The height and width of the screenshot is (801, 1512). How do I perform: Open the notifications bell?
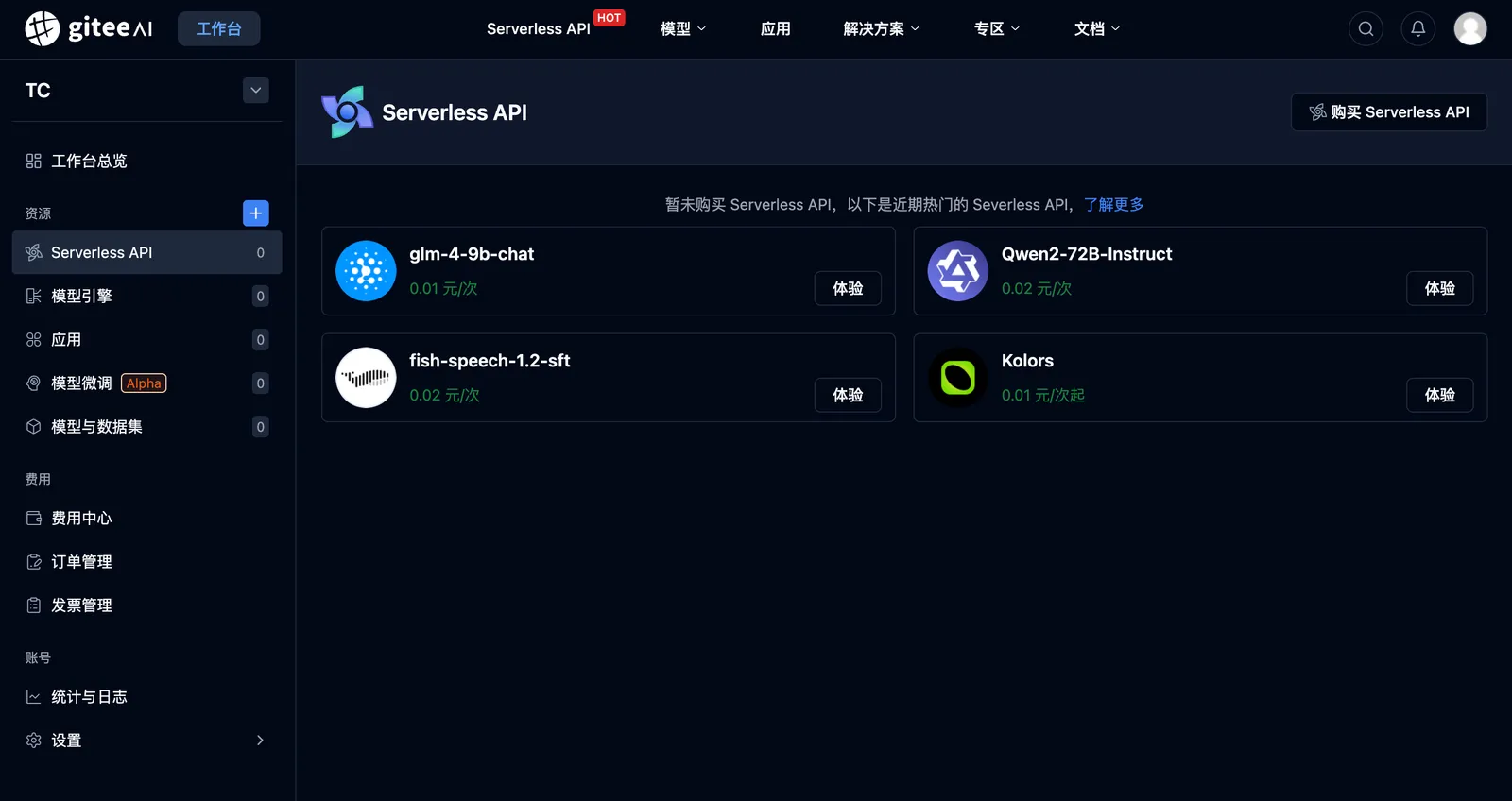(x=1417, y=28)
